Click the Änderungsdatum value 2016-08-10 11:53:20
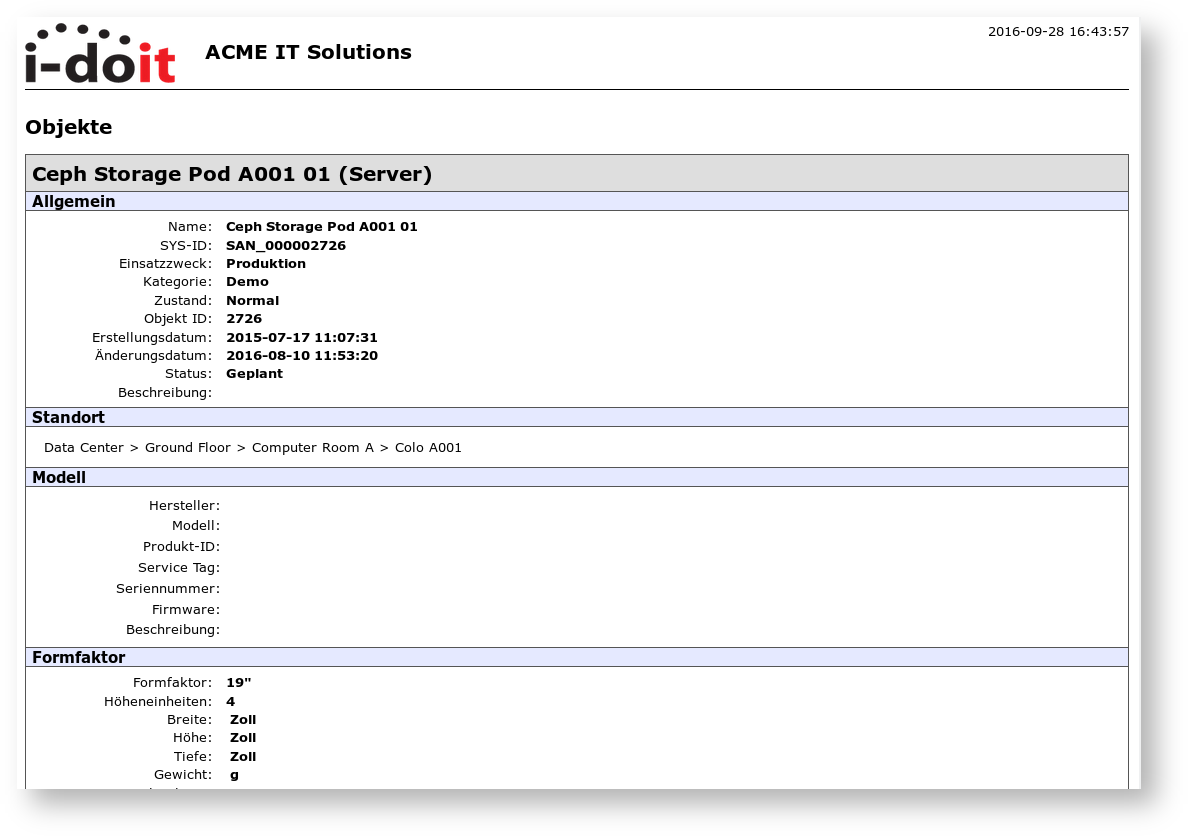Screen dimensions: 1189x837 click(302, 356)
